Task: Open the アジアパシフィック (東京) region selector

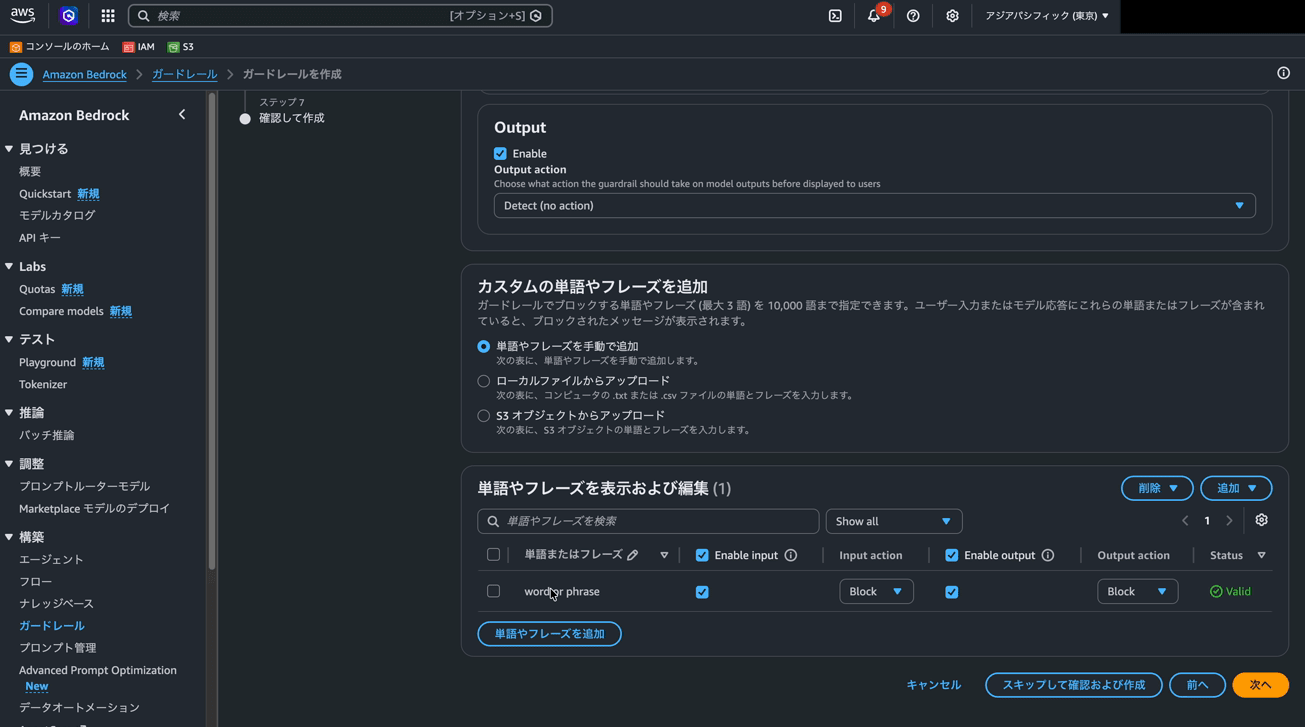Action: click(1046, 16)
